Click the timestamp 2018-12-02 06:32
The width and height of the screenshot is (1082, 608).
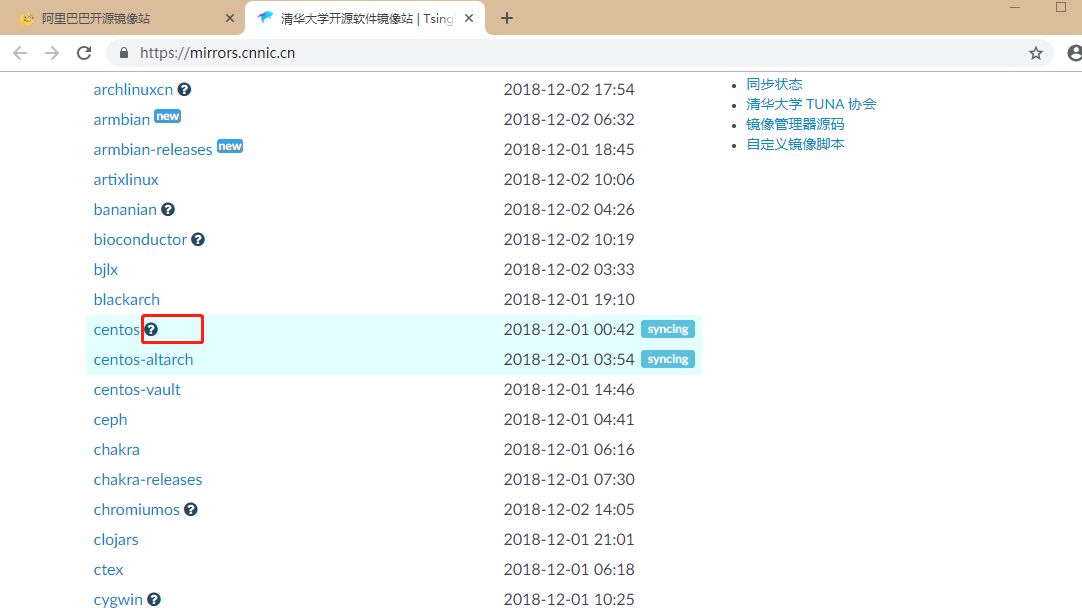pyautogui.click(x=569, y=119)
